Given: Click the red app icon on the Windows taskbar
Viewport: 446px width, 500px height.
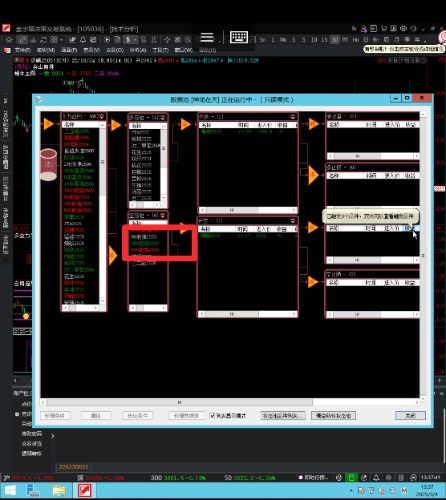Looking at the screenshot, I should click(x=85, y=491).
